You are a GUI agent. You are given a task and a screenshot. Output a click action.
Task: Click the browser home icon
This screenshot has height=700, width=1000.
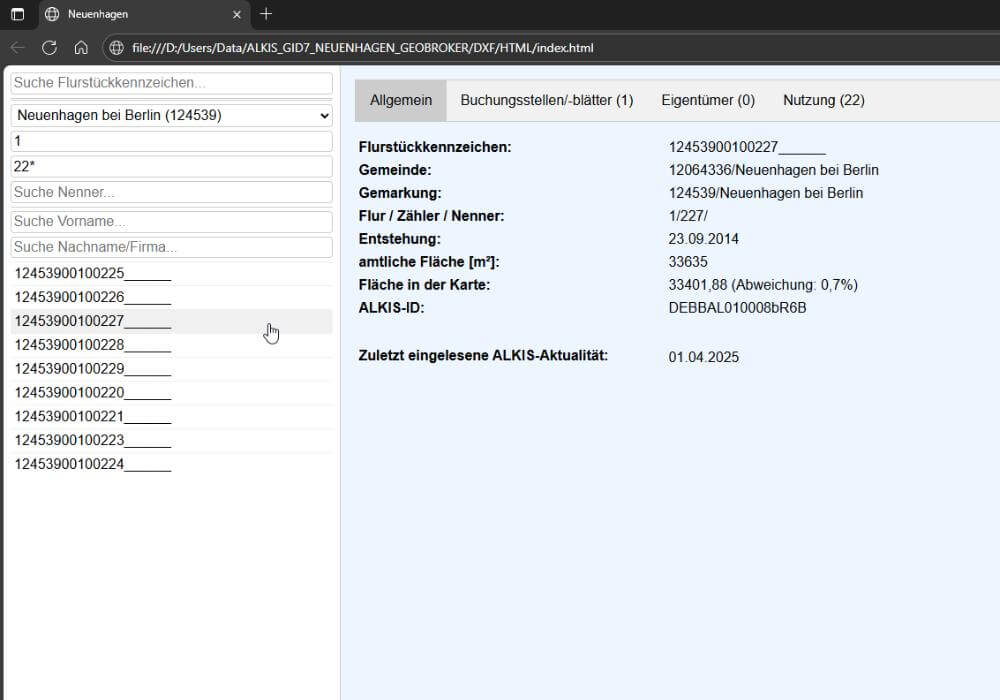click(x=81, y=48)
